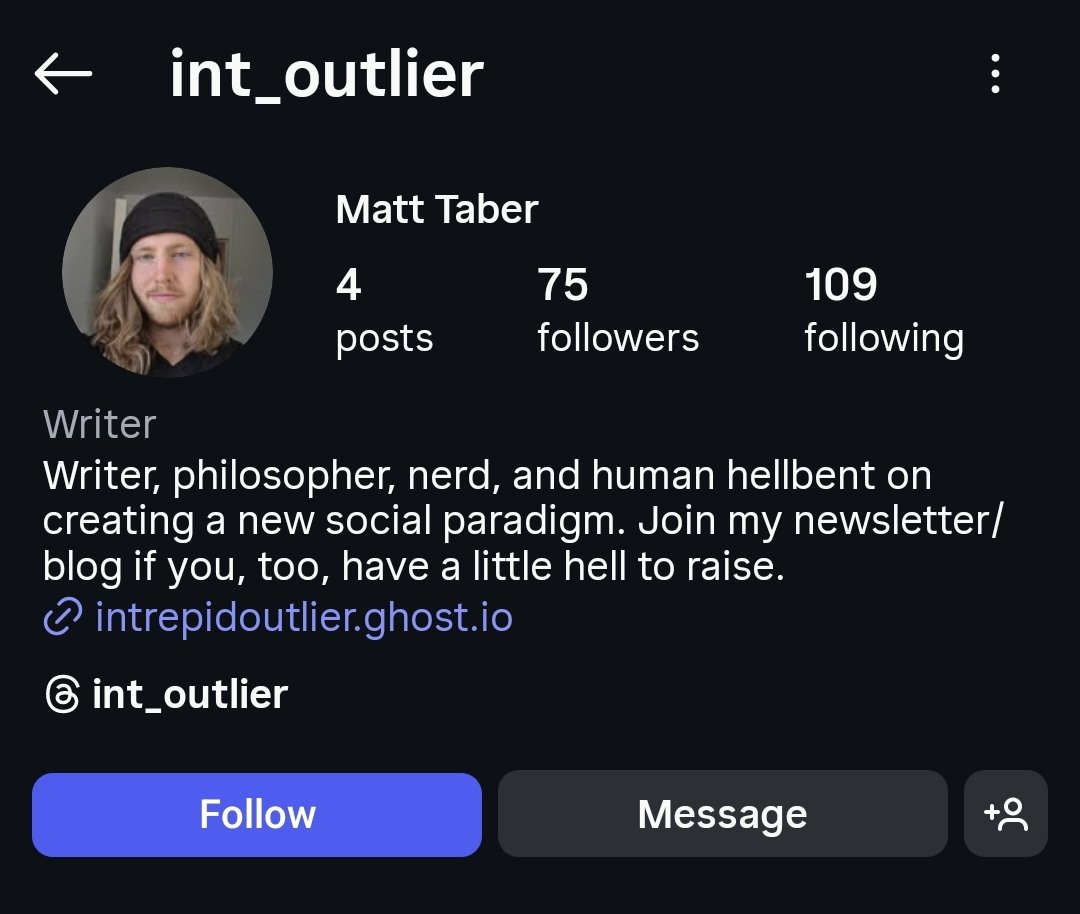Tap the add-person suggested accounts icon
The image size is (1080, 914).
[1005, 814]
